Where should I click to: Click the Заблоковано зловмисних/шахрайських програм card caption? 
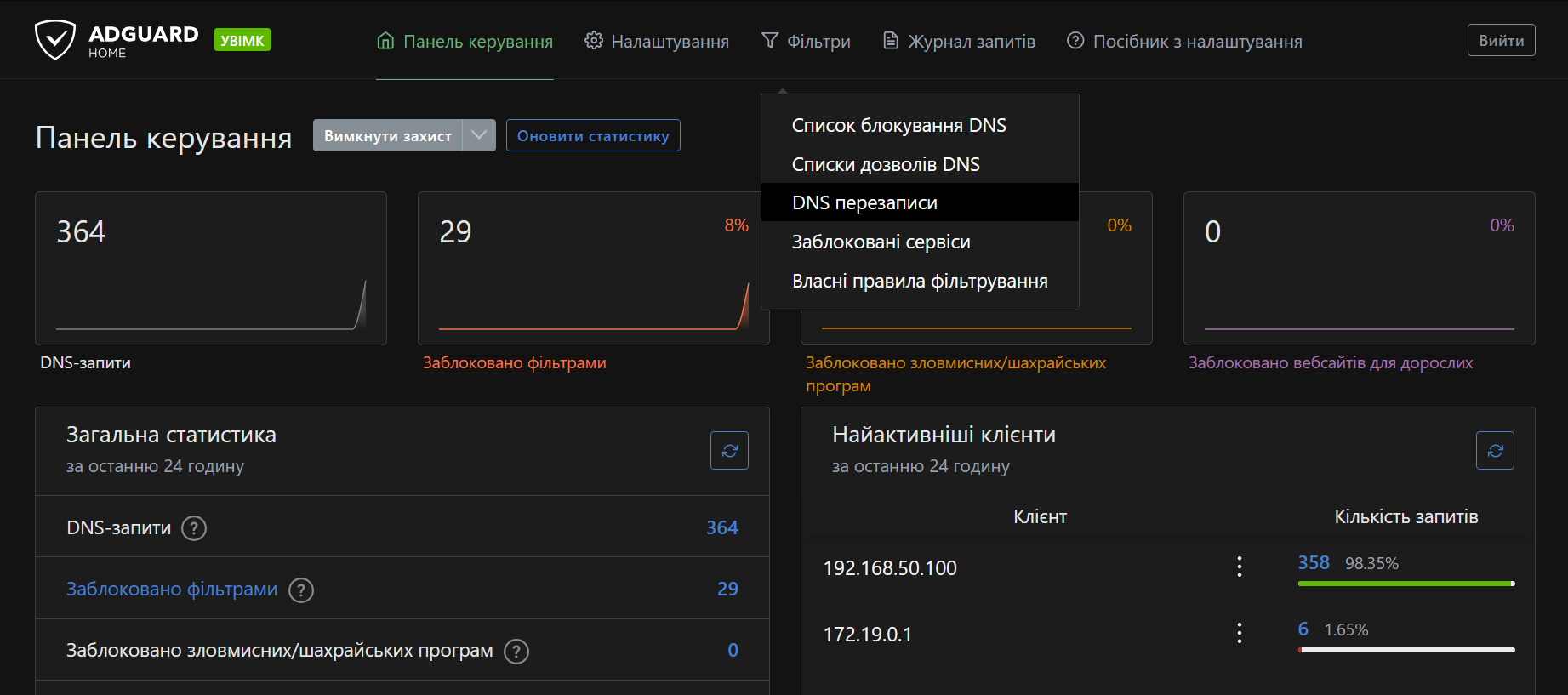coord(956,373)
